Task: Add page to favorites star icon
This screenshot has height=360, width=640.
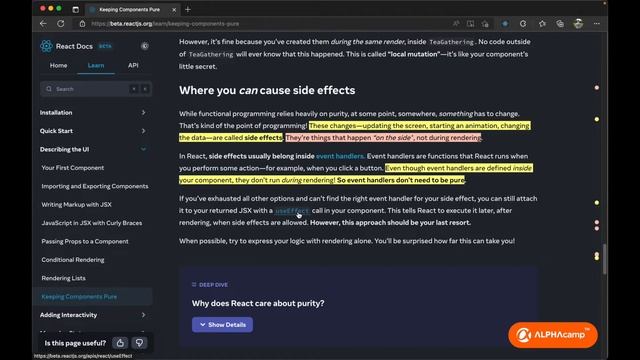Action: point(485,24)
